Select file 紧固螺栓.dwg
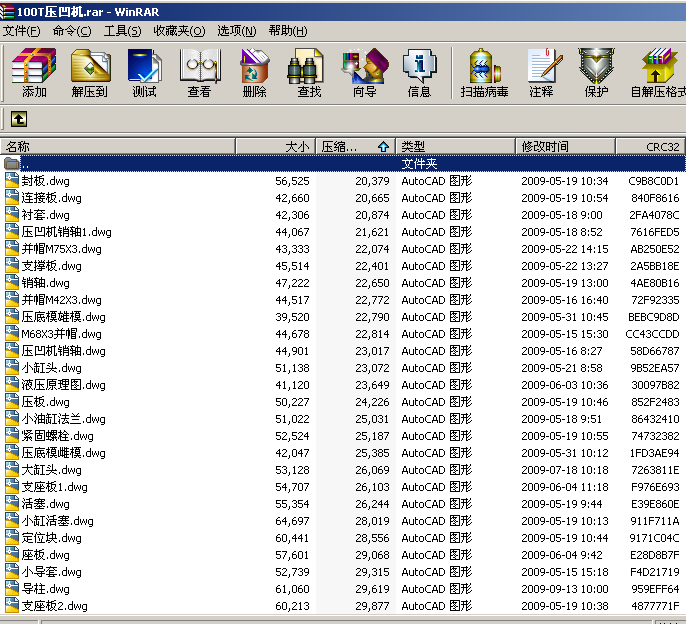The width and height of the screenshot is (686, 624). [x=57, y=436]
